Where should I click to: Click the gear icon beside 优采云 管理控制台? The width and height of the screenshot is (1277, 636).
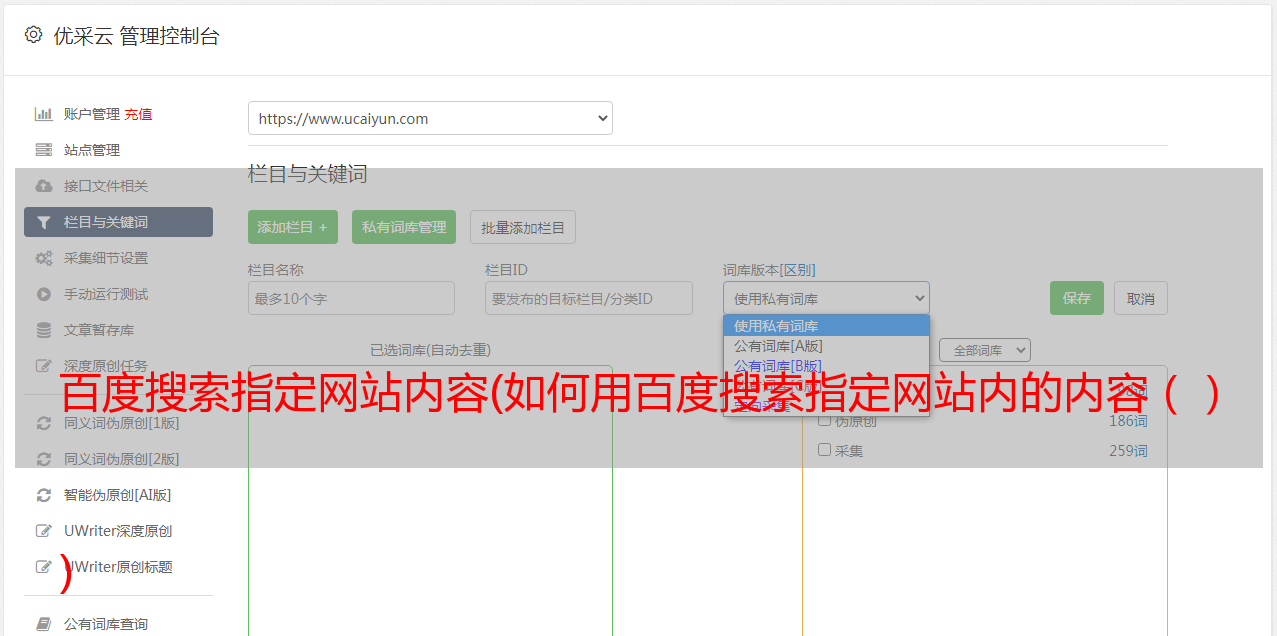34,35
